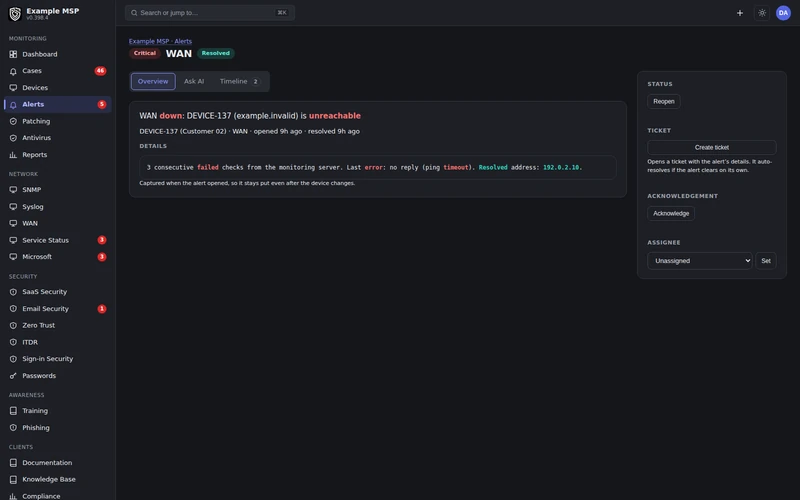The height and width of the screenshot is (500, 800).
Task: Click the Antivirus shield icon
Action: (x=13, y=138)
